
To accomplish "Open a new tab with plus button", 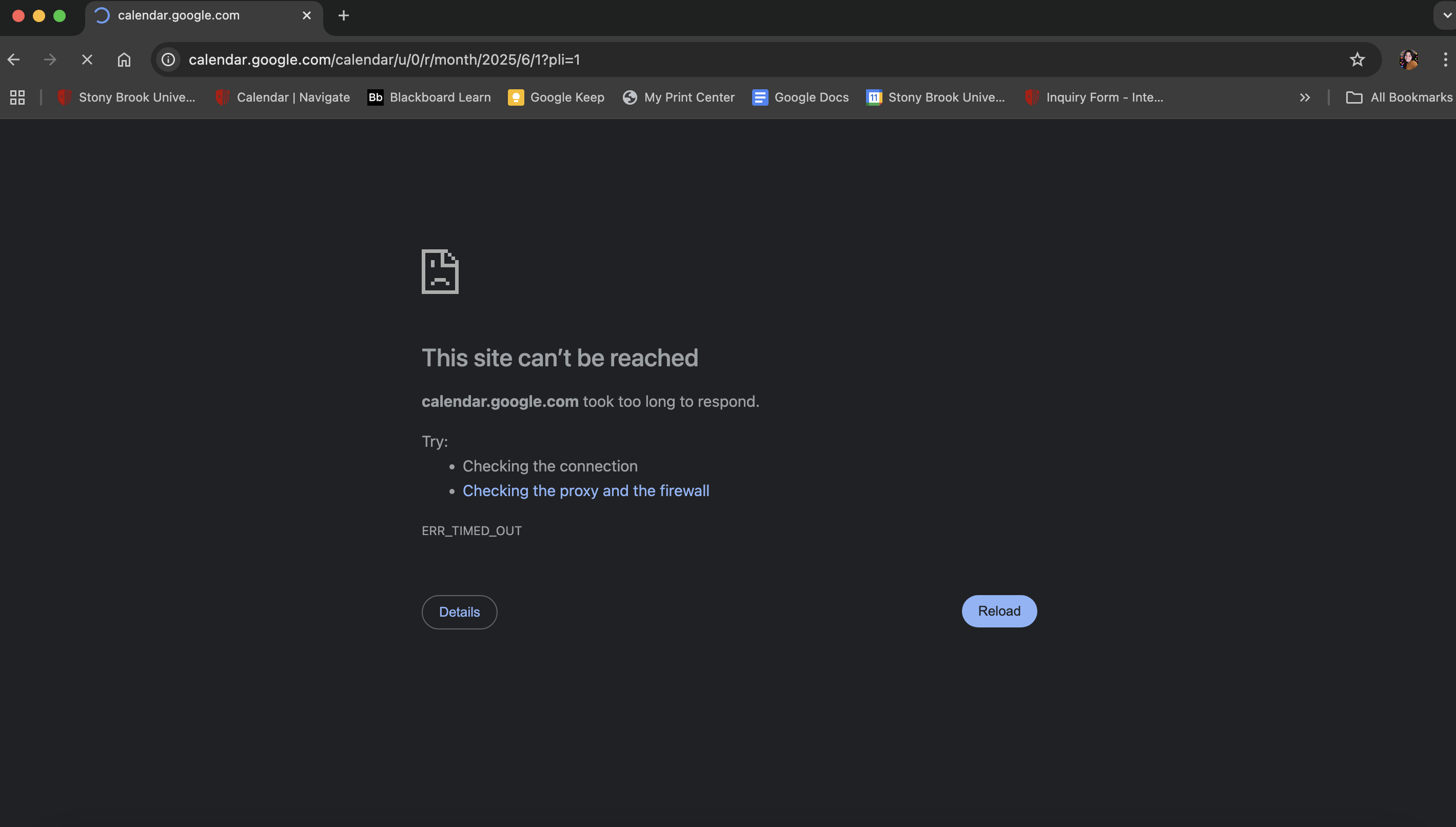I will [x=343, y=16].
